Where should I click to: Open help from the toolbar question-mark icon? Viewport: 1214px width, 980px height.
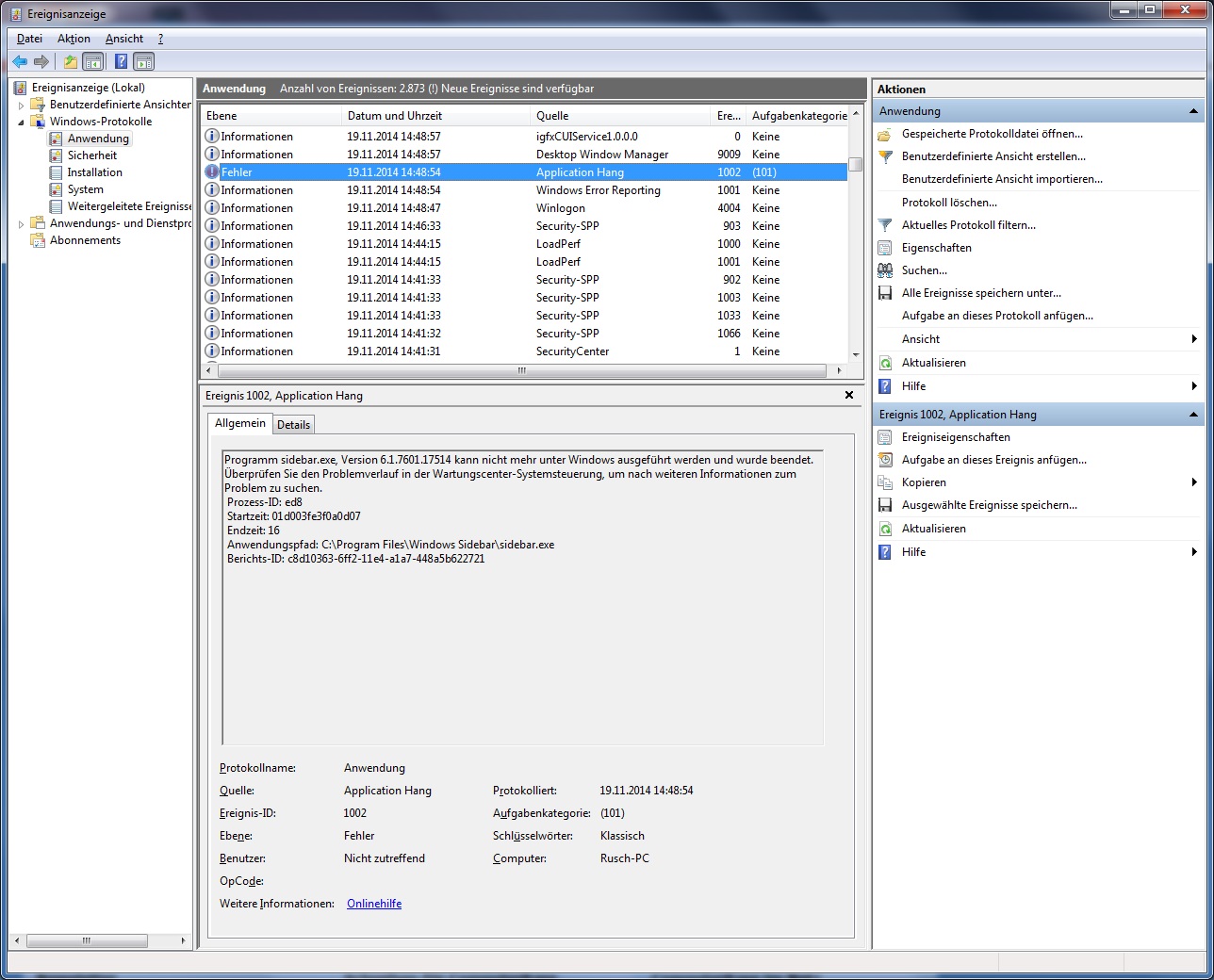click(121, 62)
